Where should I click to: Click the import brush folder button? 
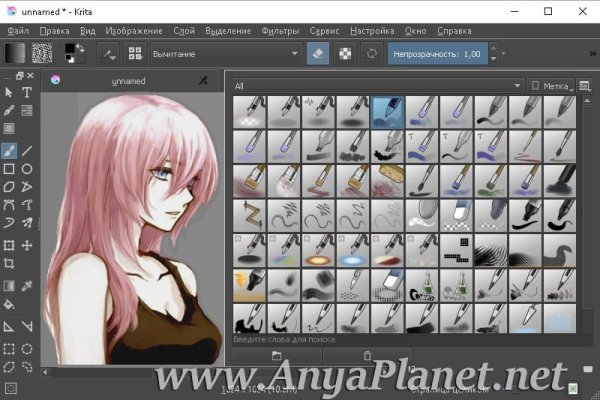click(x=277, y=356)
